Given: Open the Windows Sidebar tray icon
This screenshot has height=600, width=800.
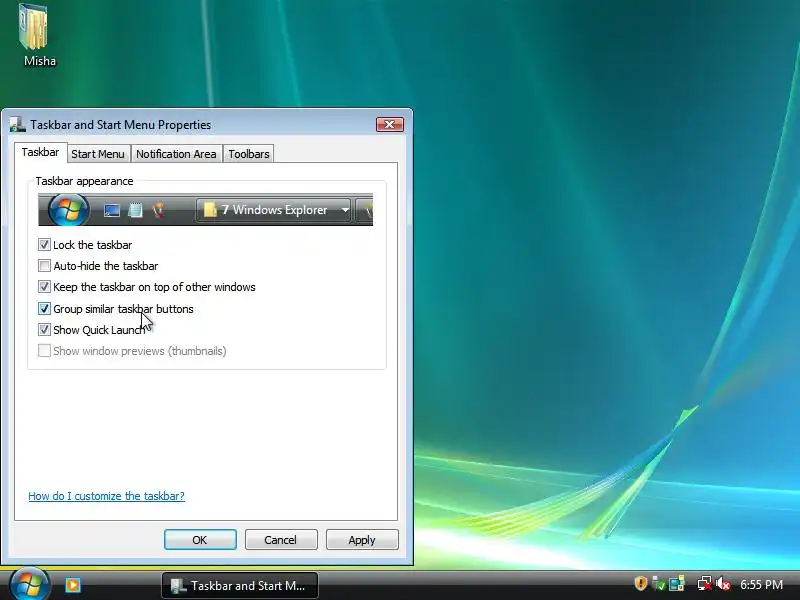Looking at the screenshot, I should [x=677, y=583].
